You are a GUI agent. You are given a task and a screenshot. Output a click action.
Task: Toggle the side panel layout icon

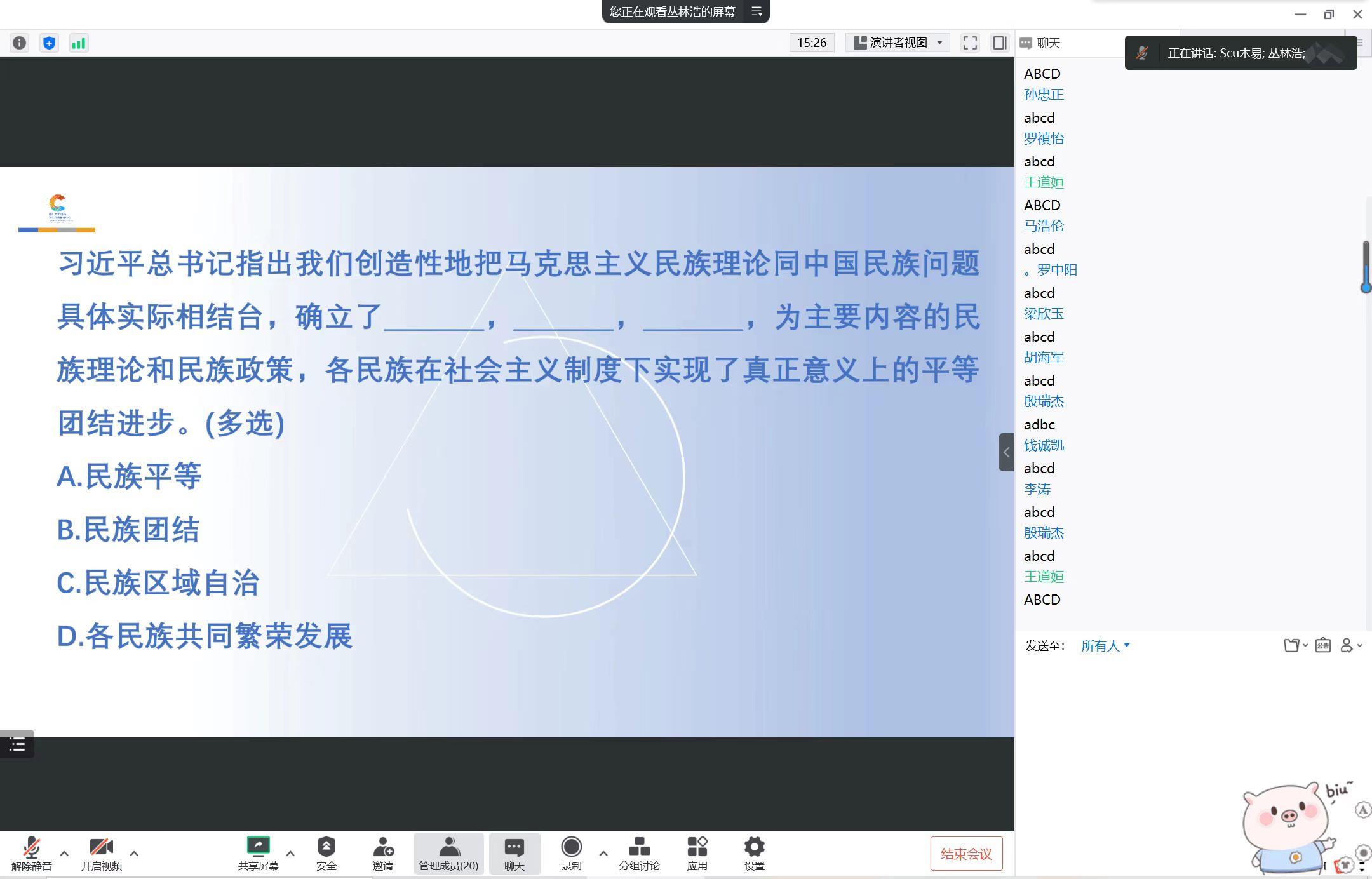1000,43
